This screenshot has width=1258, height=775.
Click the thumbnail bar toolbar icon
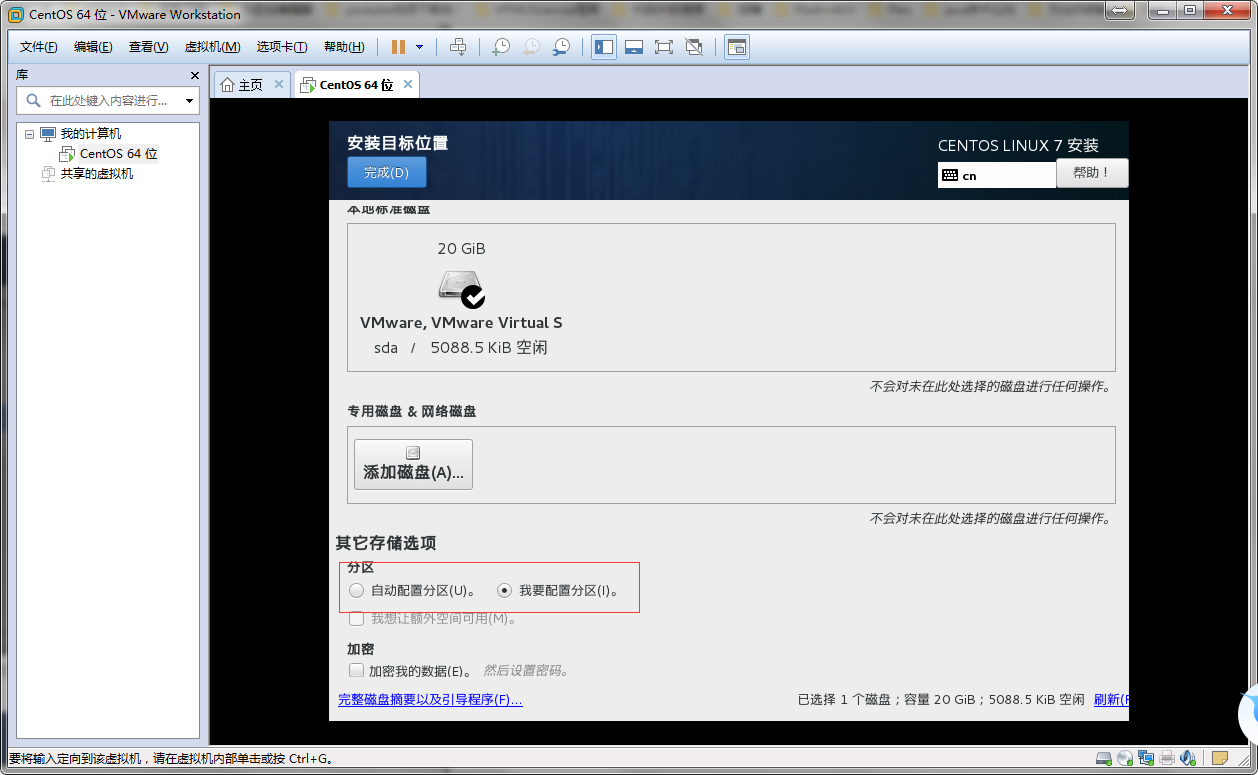(x=633, y=47)
